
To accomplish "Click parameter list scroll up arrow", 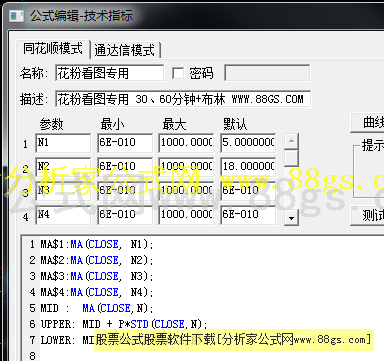I will [x=292, y=141].
